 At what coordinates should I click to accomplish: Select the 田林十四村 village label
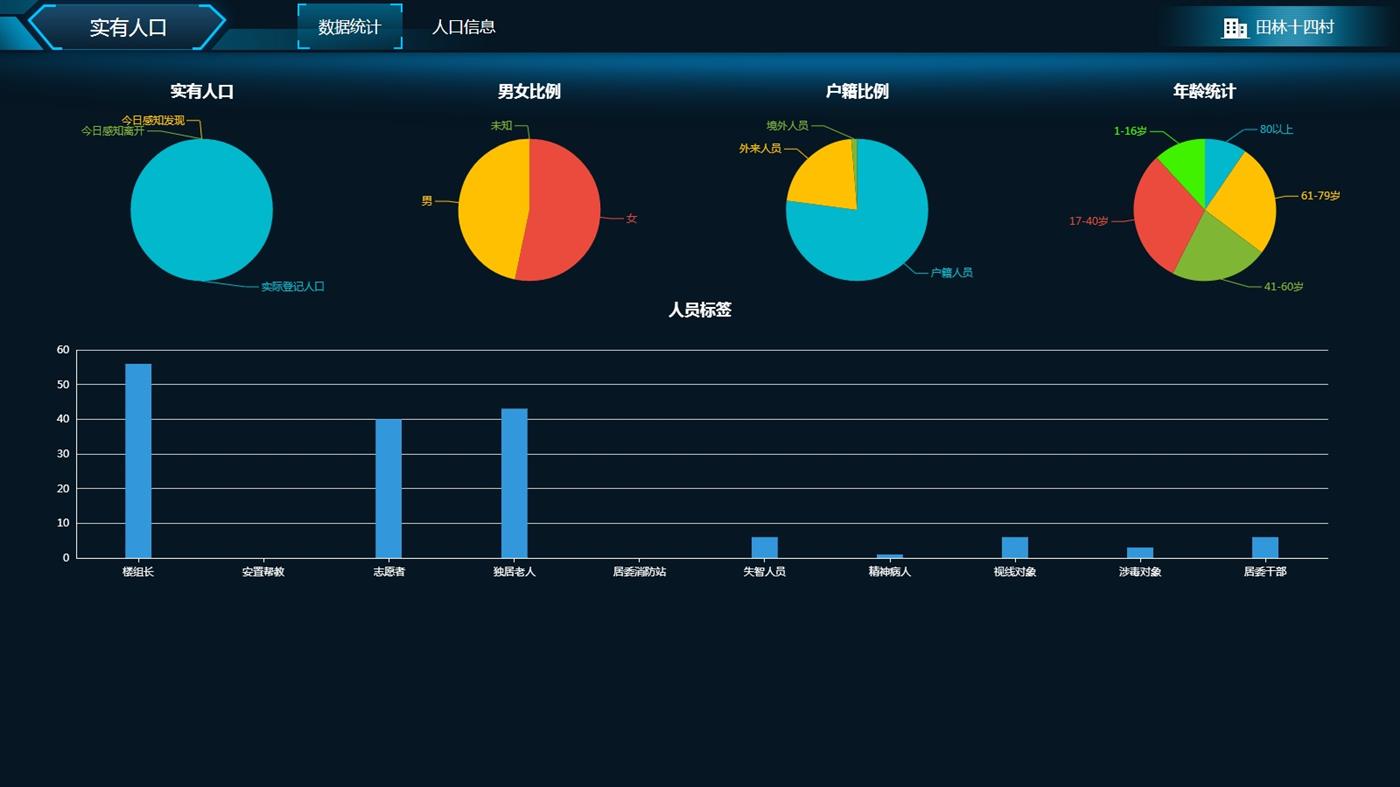point(1295,27)
